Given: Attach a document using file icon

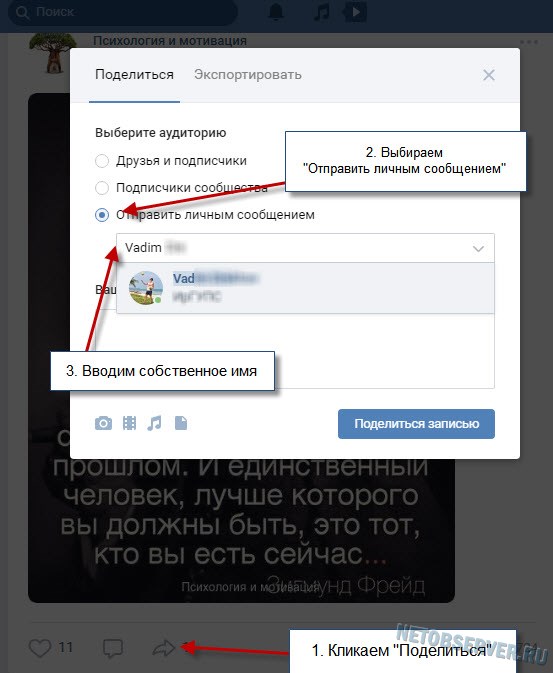Looking at the screenshot, I should [x=181, y=423].
